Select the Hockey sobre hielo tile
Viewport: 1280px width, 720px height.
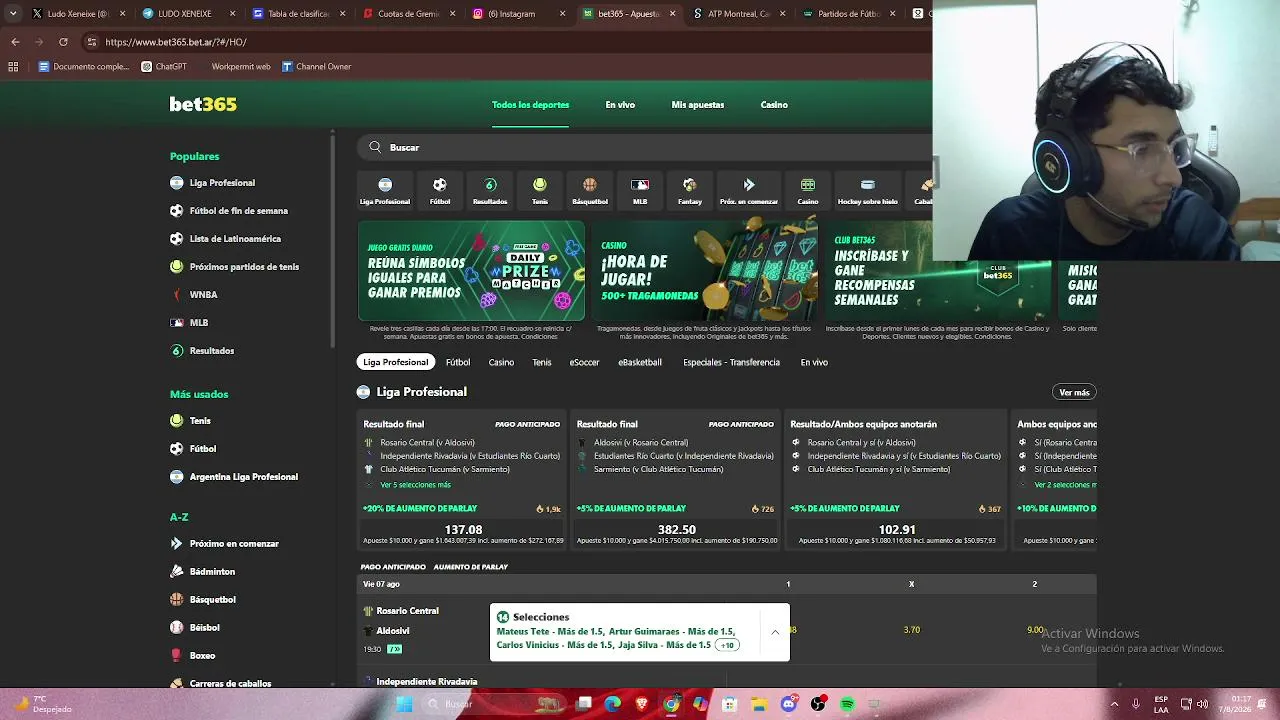(868, 190)
